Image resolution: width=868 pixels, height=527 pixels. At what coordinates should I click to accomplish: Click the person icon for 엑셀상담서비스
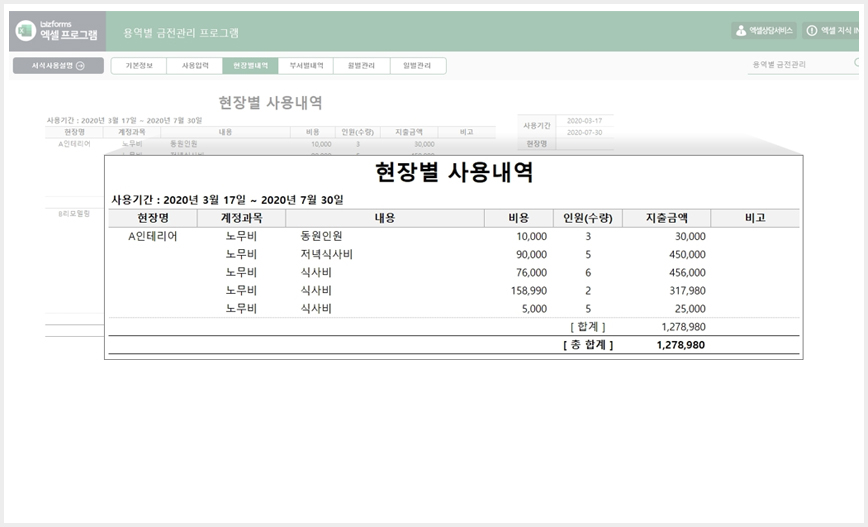point(741,31)
